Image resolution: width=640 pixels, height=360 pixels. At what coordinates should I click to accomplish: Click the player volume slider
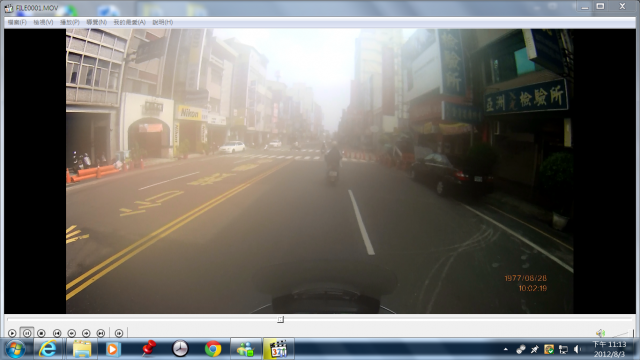[x=621, y=333]
